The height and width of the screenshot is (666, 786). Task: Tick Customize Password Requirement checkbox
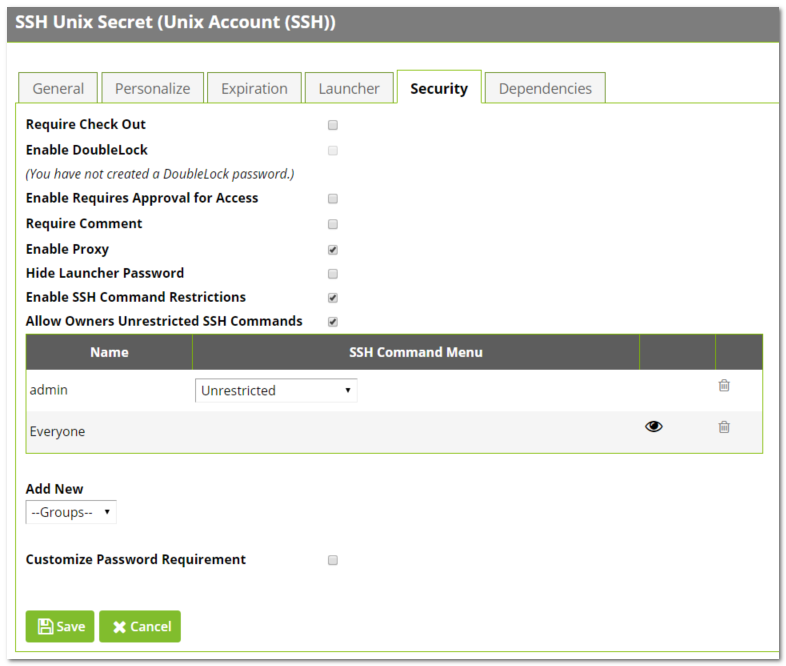[x=333, y=560]
